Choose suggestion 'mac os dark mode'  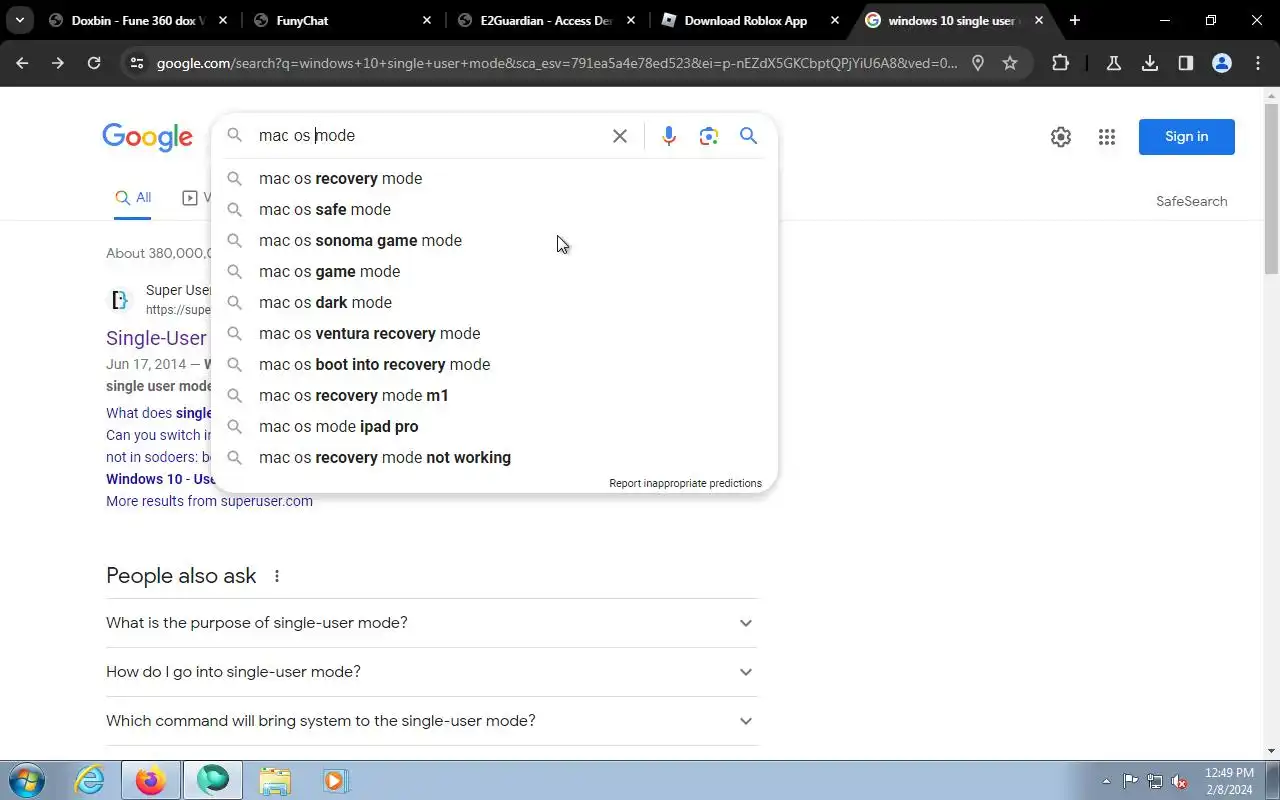click(494, 302)
